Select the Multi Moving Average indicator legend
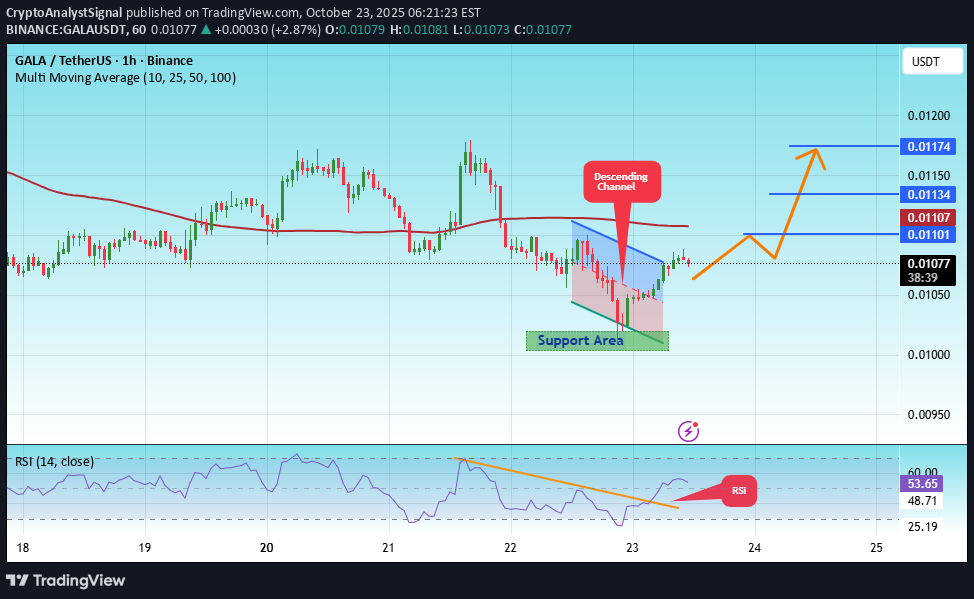This screenshot has height=599, width=974. click(123, 77)
